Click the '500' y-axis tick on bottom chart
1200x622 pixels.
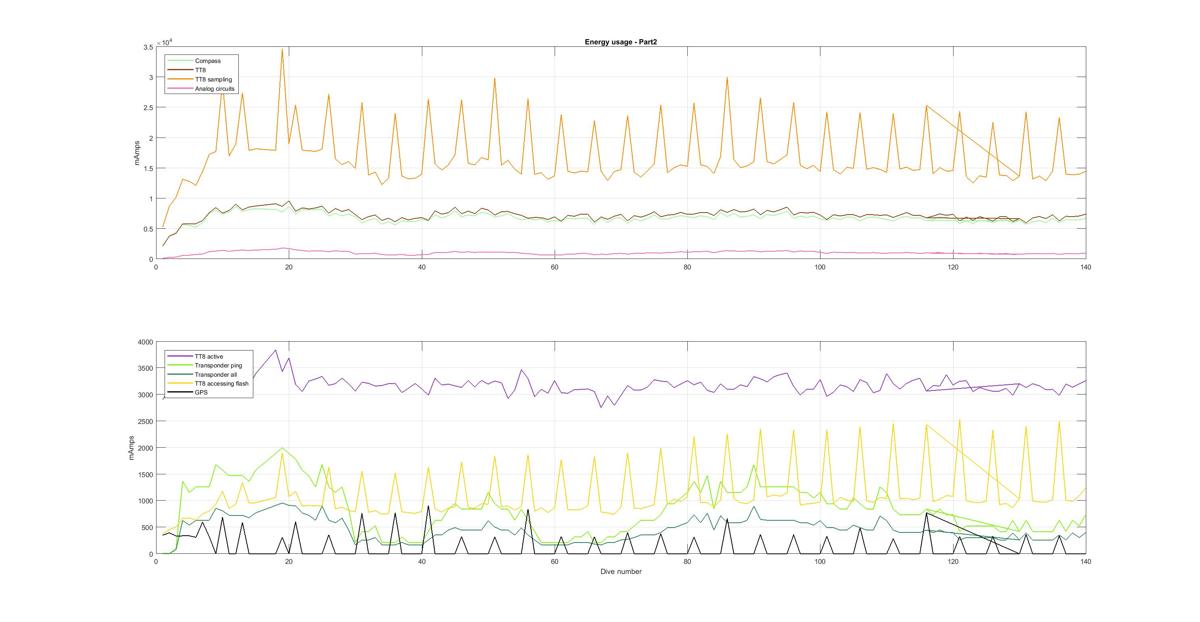(x=146, y=527)
